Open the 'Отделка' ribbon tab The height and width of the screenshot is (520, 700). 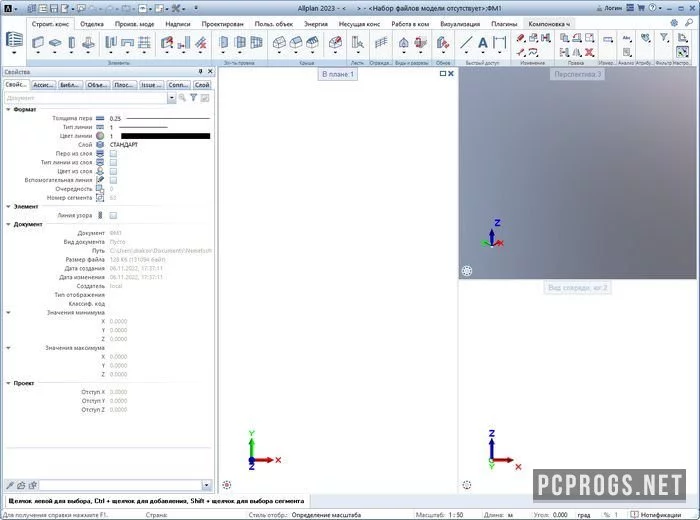[92, 24]
